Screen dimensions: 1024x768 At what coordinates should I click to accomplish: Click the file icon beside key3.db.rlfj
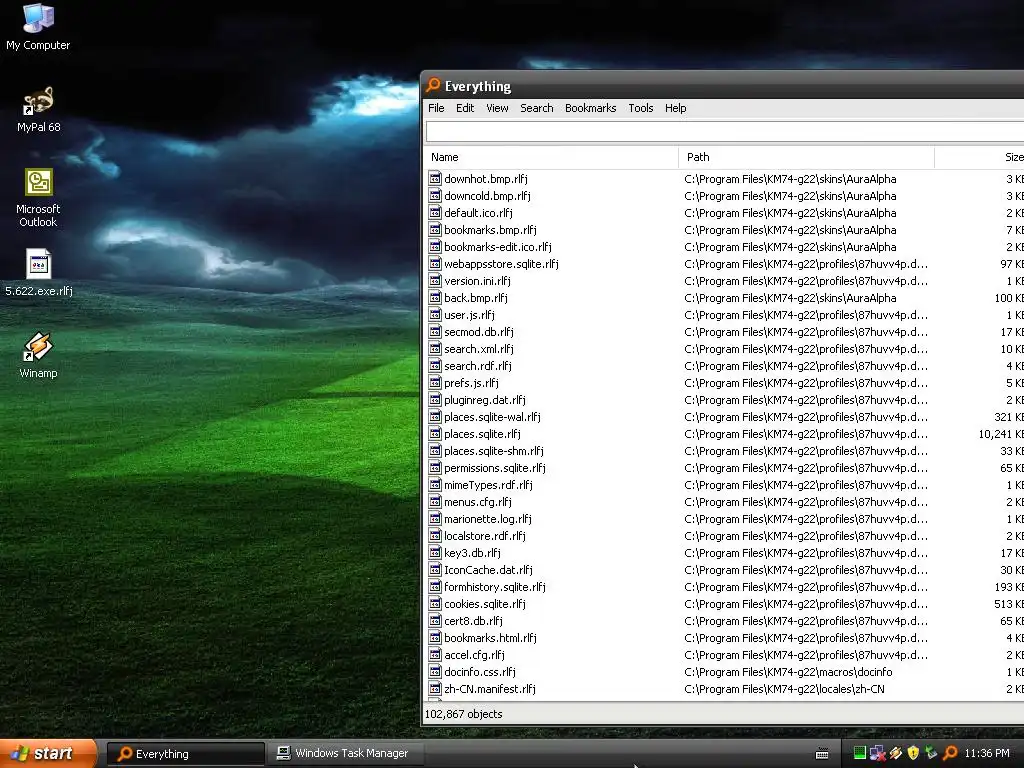(435, 552)
